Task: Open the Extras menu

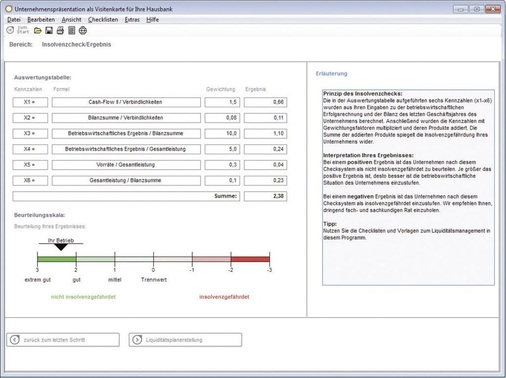Action: click(132, 20)
